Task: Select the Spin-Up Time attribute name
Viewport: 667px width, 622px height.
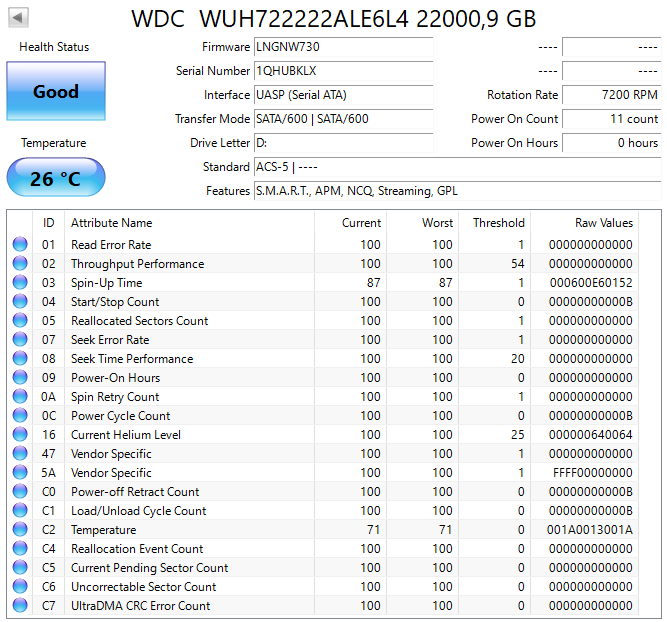Action: pyautogui.click(x=106, y=283)
